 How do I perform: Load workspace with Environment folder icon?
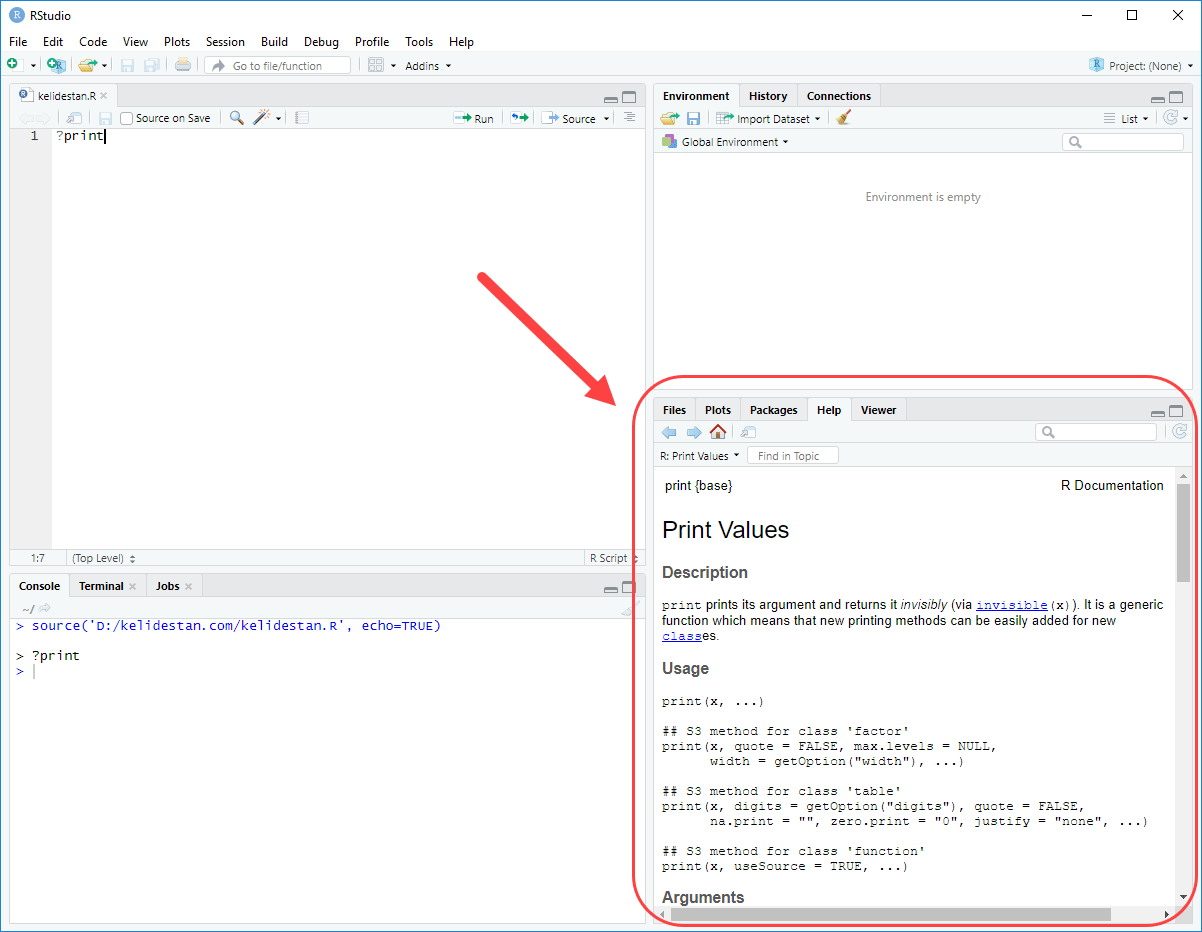point(669,118)
